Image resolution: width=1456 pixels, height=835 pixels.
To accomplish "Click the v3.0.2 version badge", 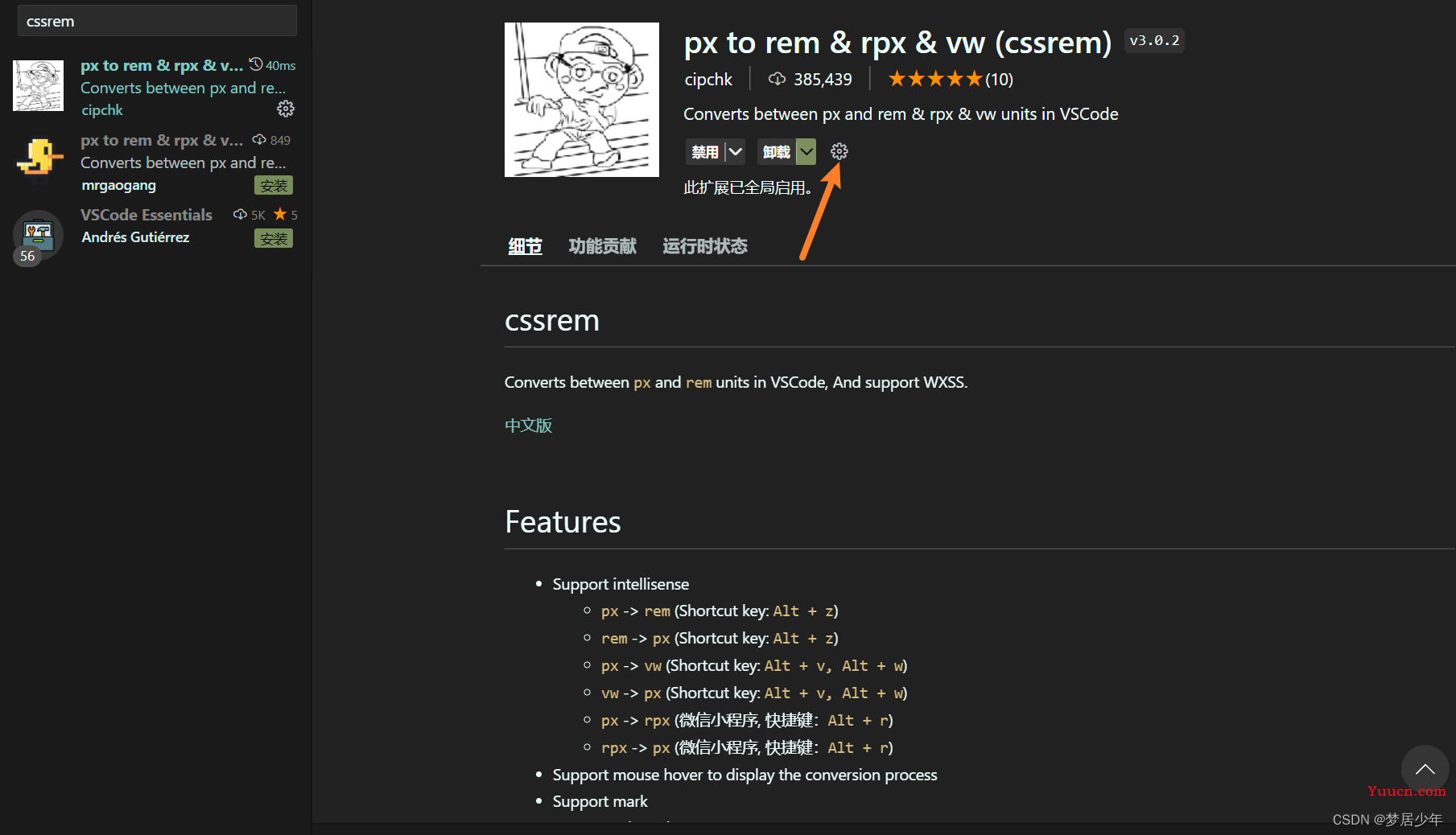I will point(1154,40).
